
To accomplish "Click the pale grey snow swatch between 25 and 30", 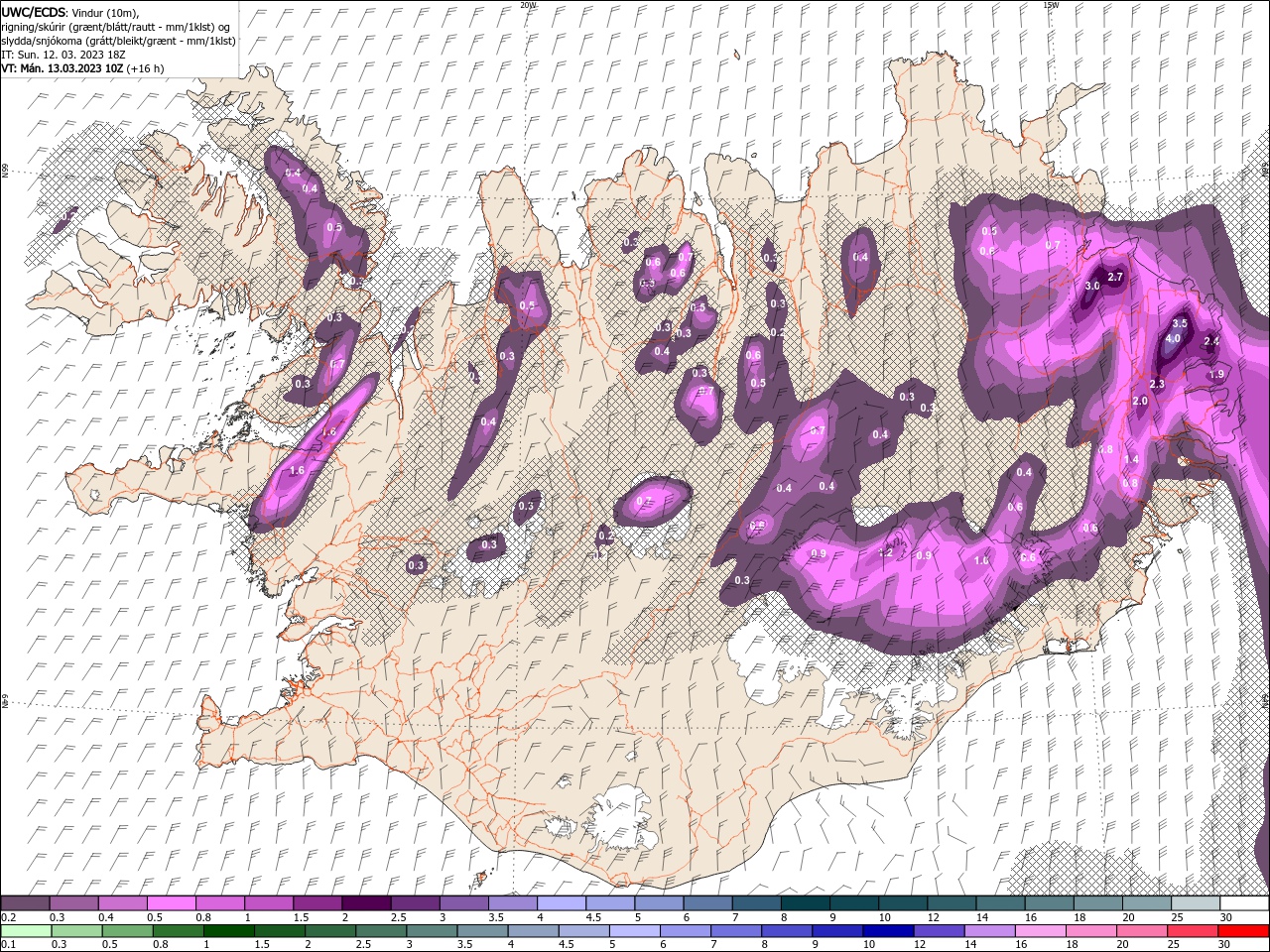I will [1195, 903].
